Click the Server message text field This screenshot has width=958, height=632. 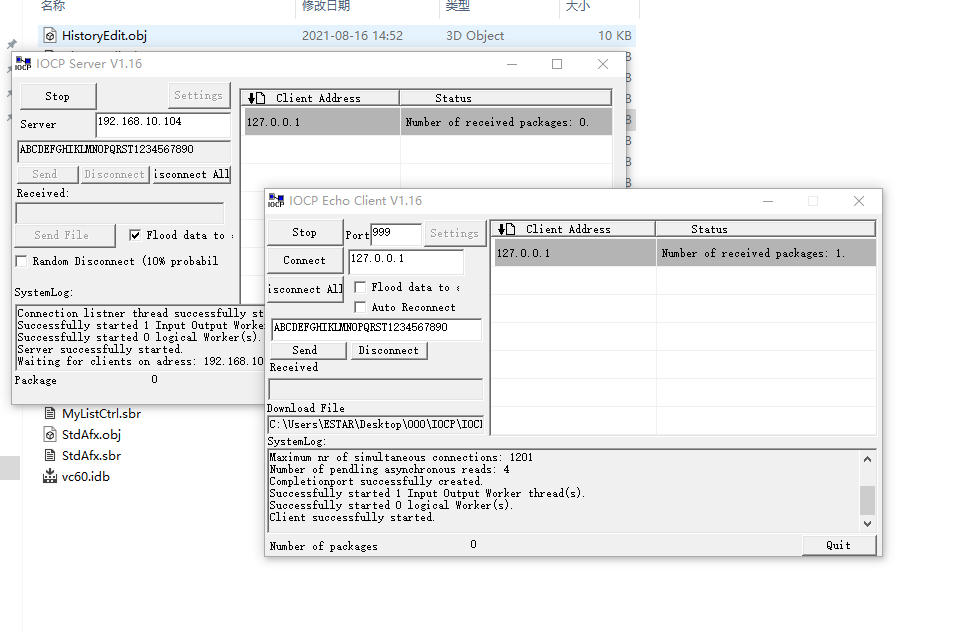tap(124, 151)
